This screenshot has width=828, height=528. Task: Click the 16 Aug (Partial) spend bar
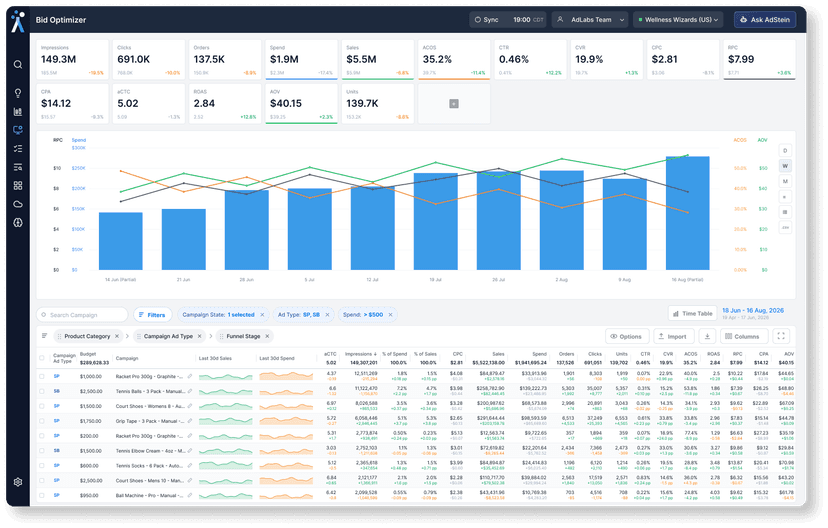[688, 213]
